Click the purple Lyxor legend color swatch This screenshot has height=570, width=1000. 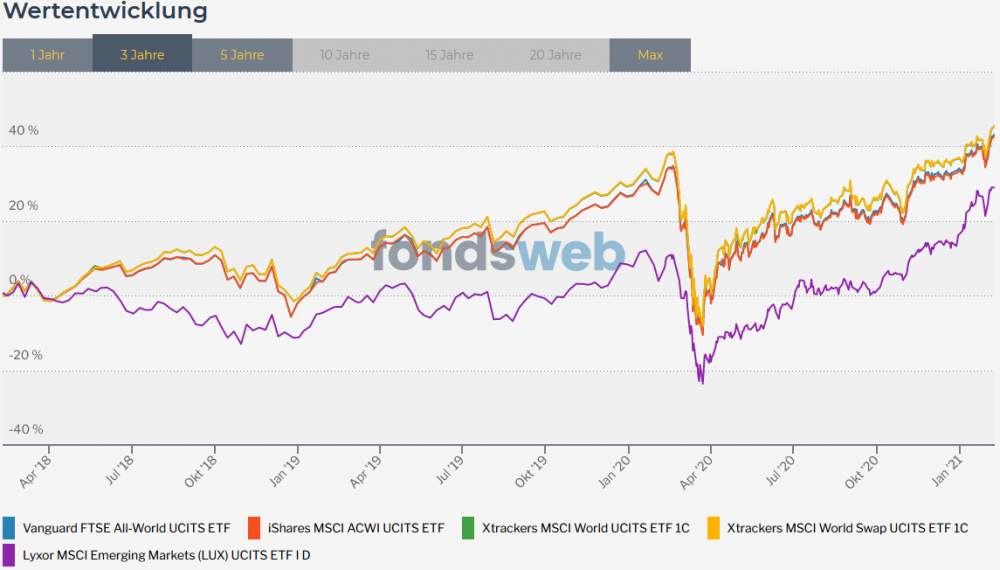pos(9,553)
